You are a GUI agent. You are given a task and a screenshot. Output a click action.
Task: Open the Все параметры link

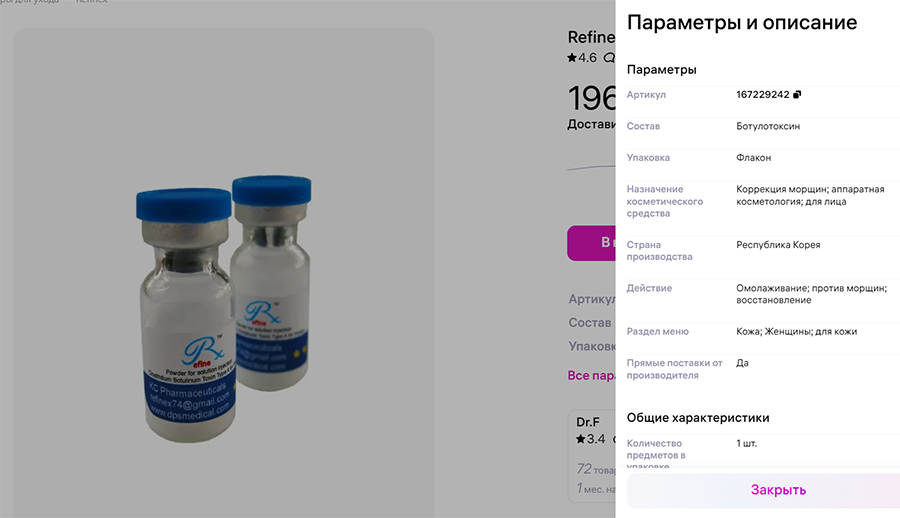tap(591, 375)
